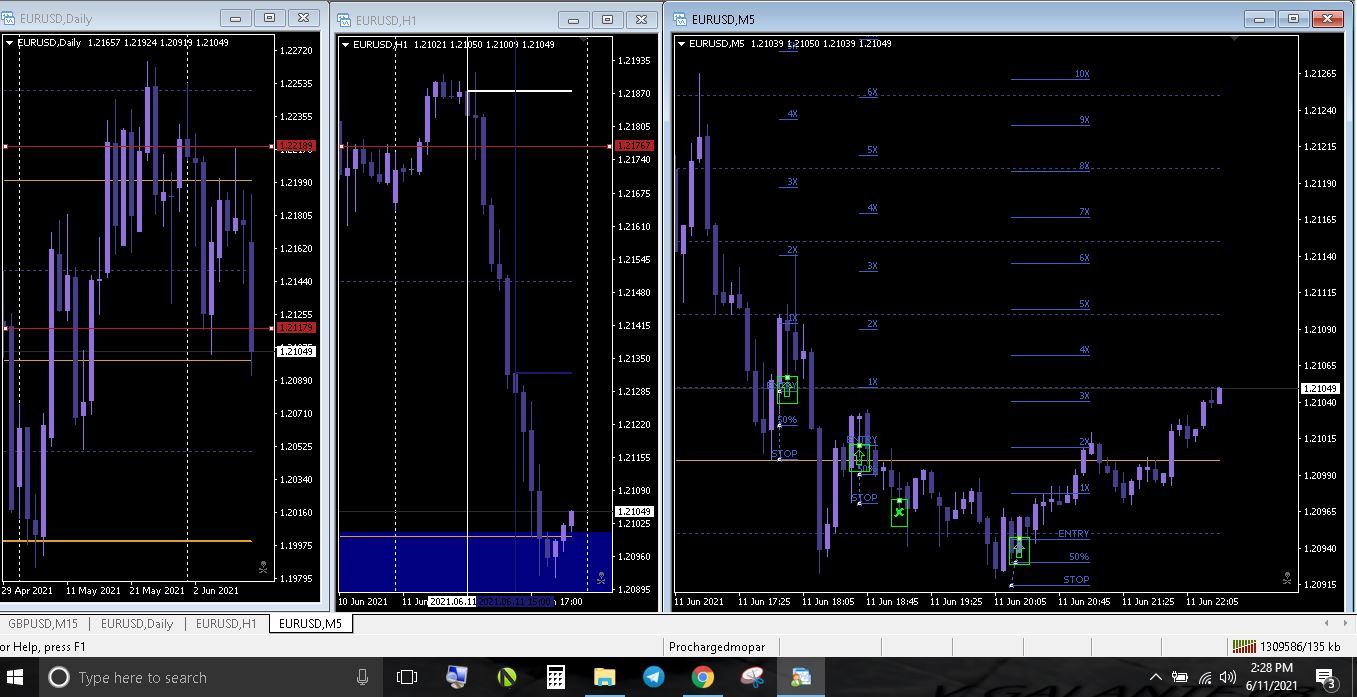Screen dimensions: 1357x697
Task: Switch to the EURUSD,H1 tab
Action: click(226, 624)
